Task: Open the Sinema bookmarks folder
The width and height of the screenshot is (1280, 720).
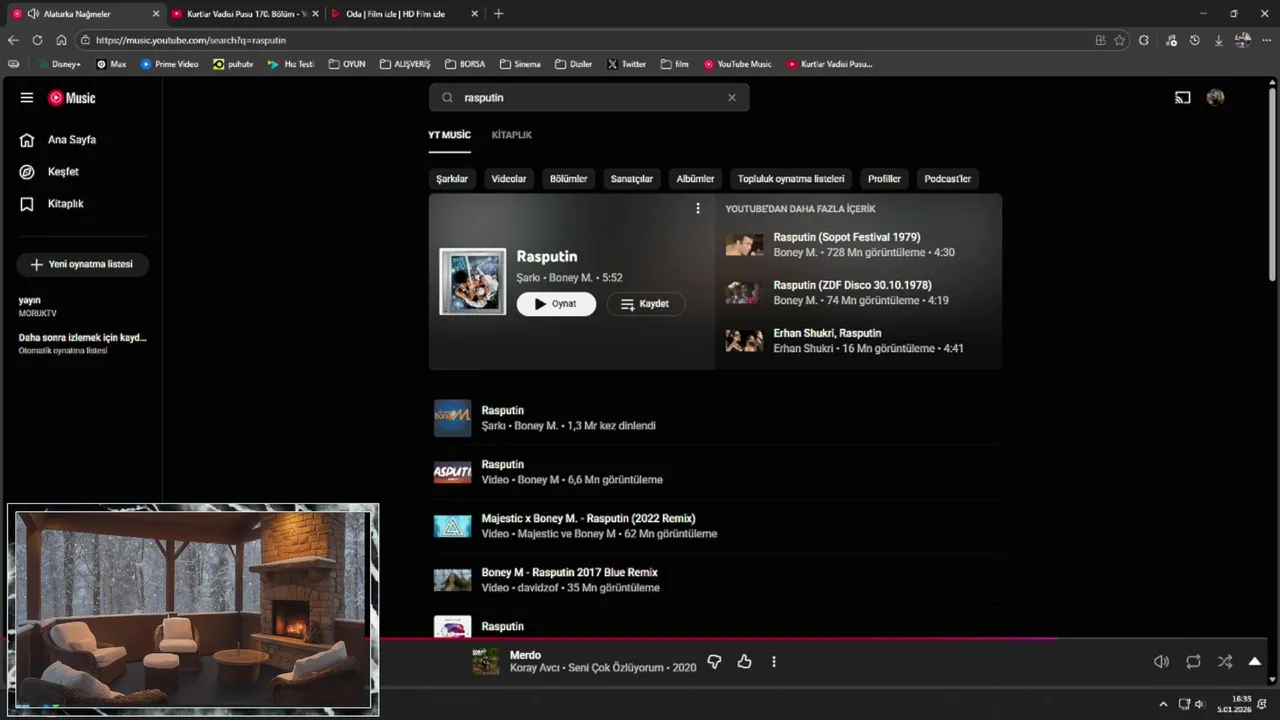Action: [520, 64]
